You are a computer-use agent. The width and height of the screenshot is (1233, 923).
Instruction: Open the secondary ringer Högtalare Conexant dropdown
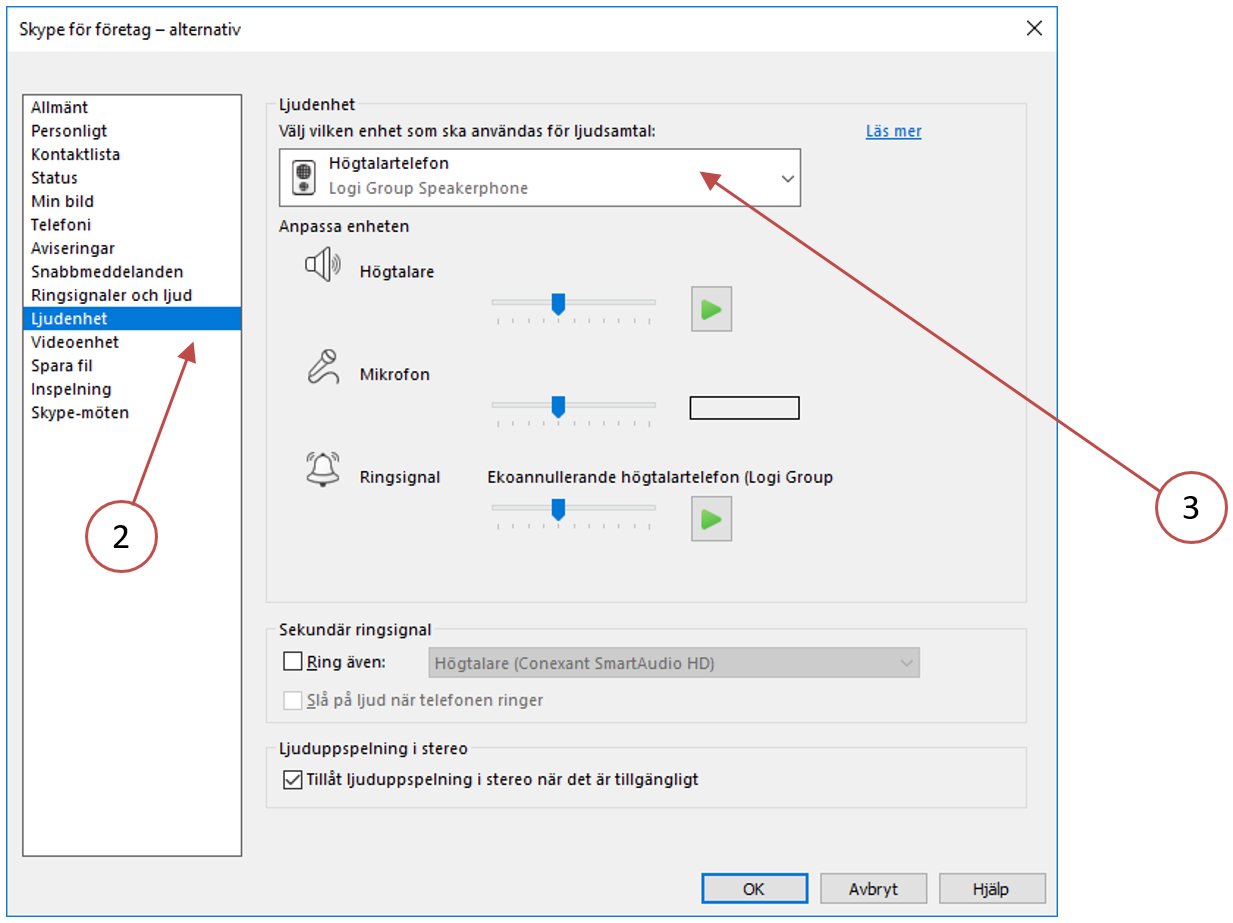click(x=674, y=662)
